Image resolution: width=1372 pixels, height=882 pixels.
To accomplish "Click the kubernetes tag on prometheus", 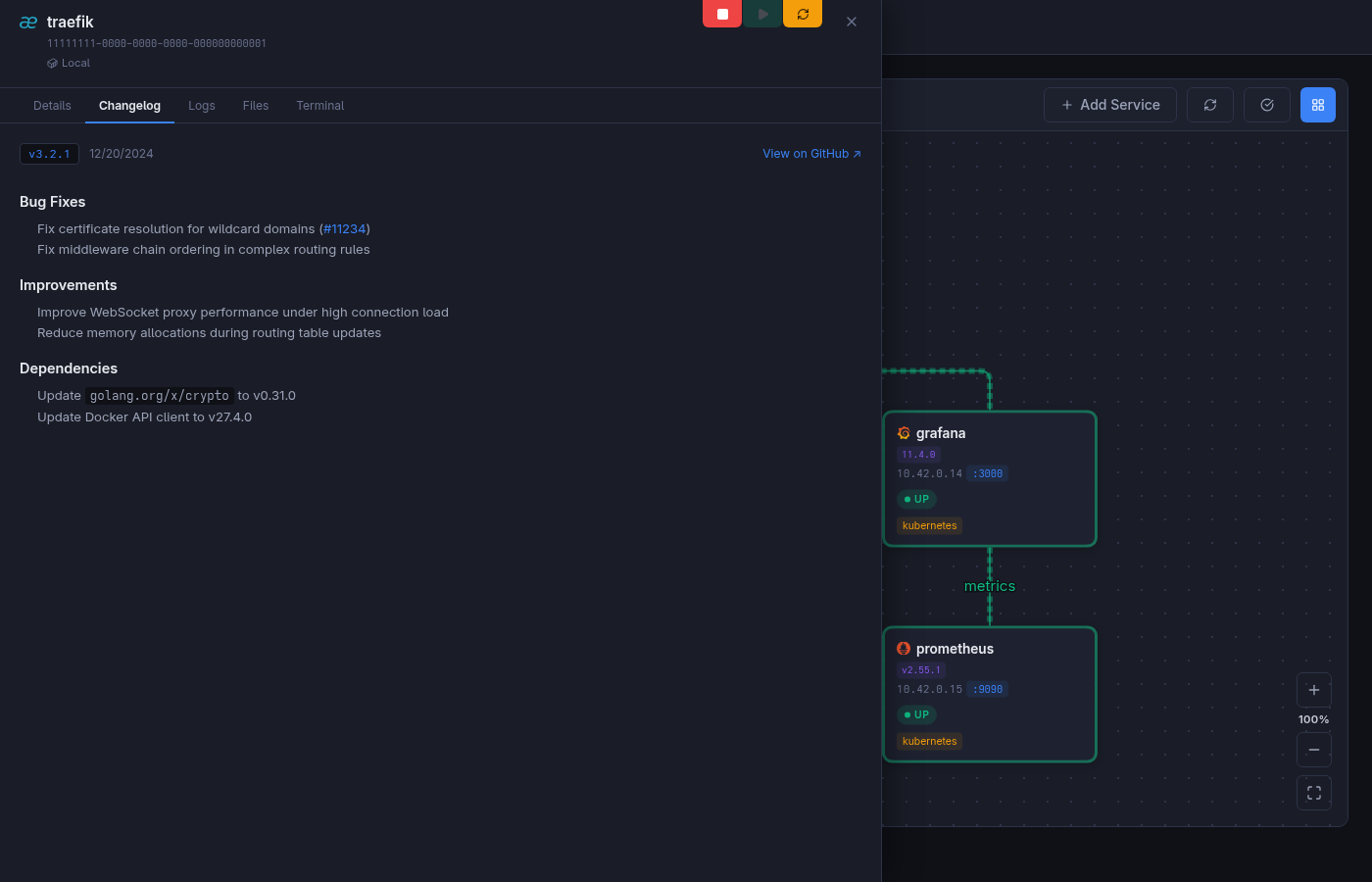I will [x=929, y=741].
